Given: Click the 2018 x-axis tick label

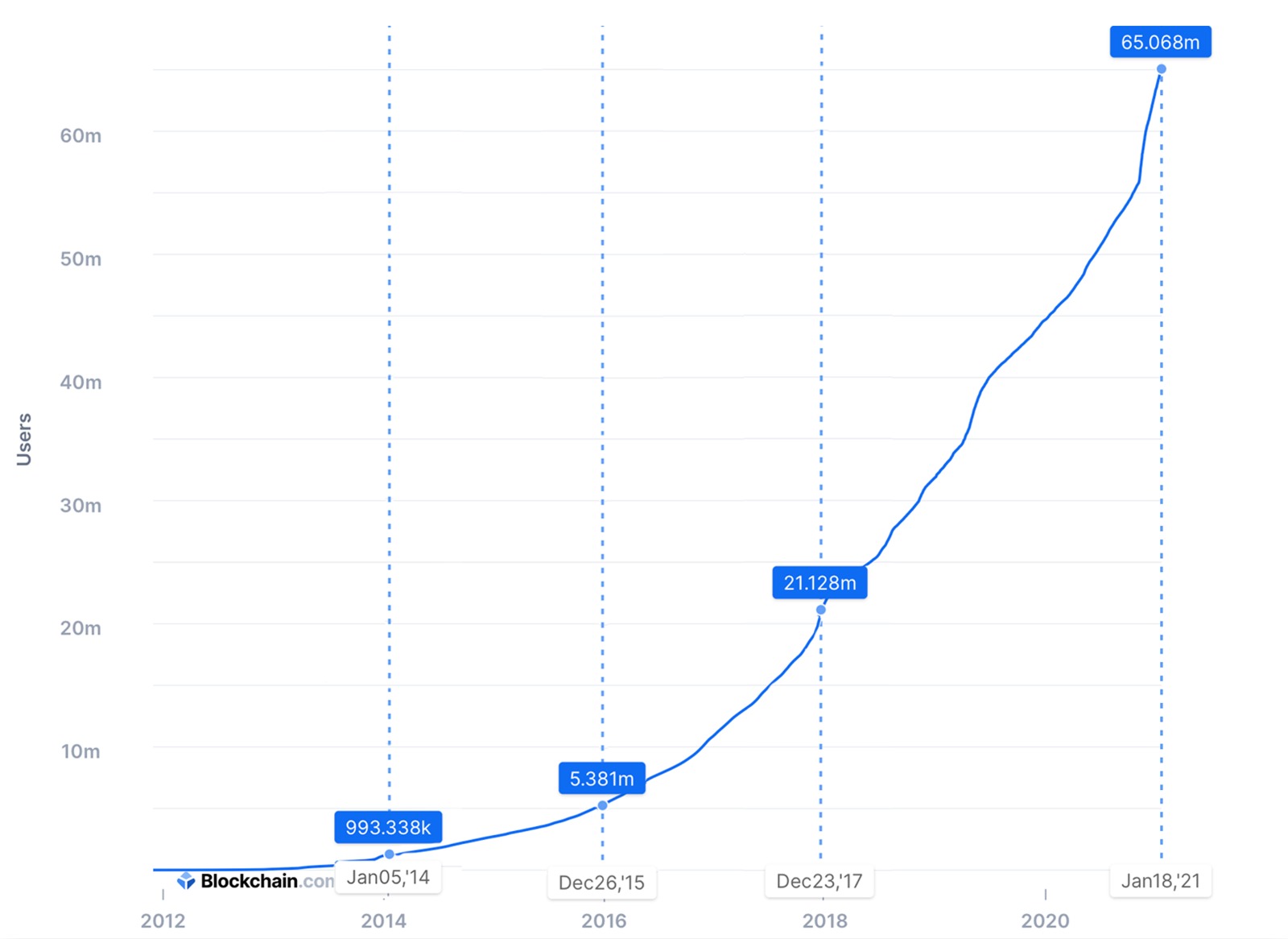Looking at the screenshot, I should coord(824,920).
